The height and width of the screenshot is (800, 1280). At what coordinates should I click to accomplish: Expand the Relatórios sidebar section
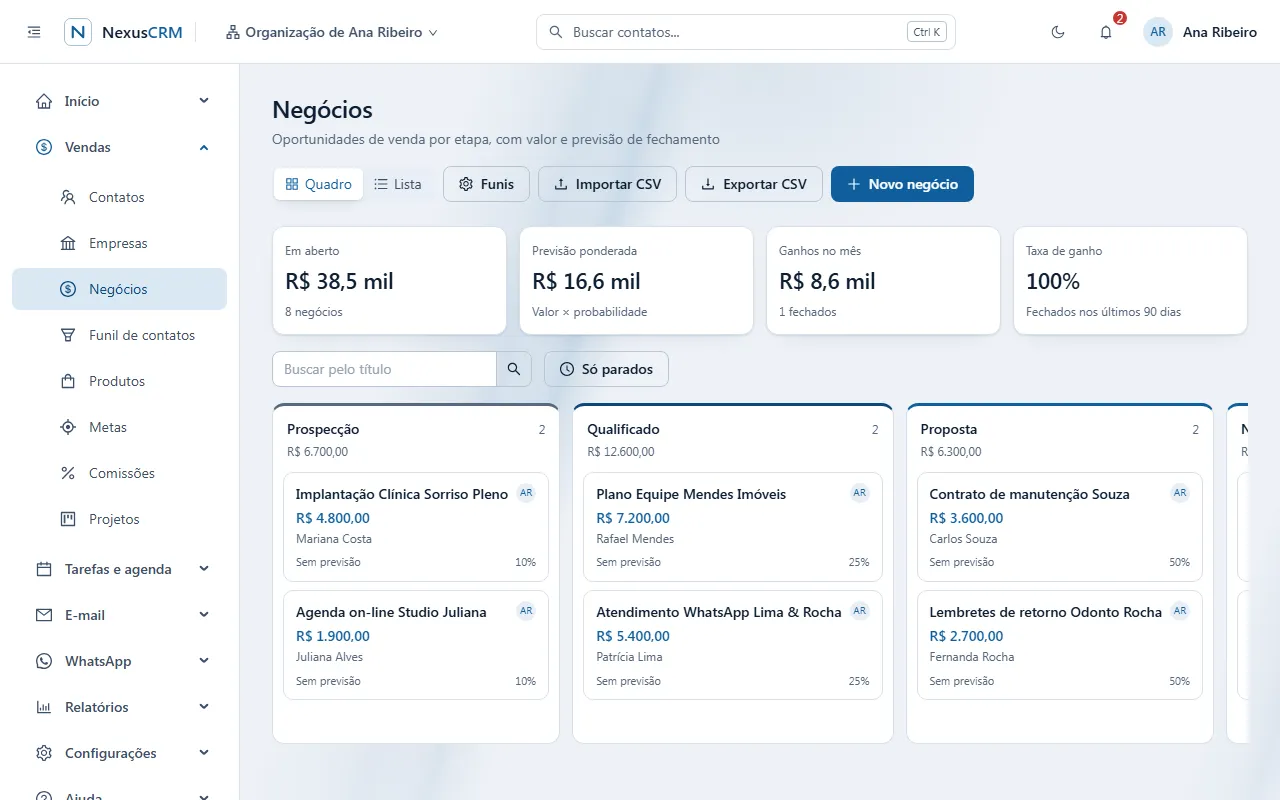pyautogui.click(x=119, y=707)
